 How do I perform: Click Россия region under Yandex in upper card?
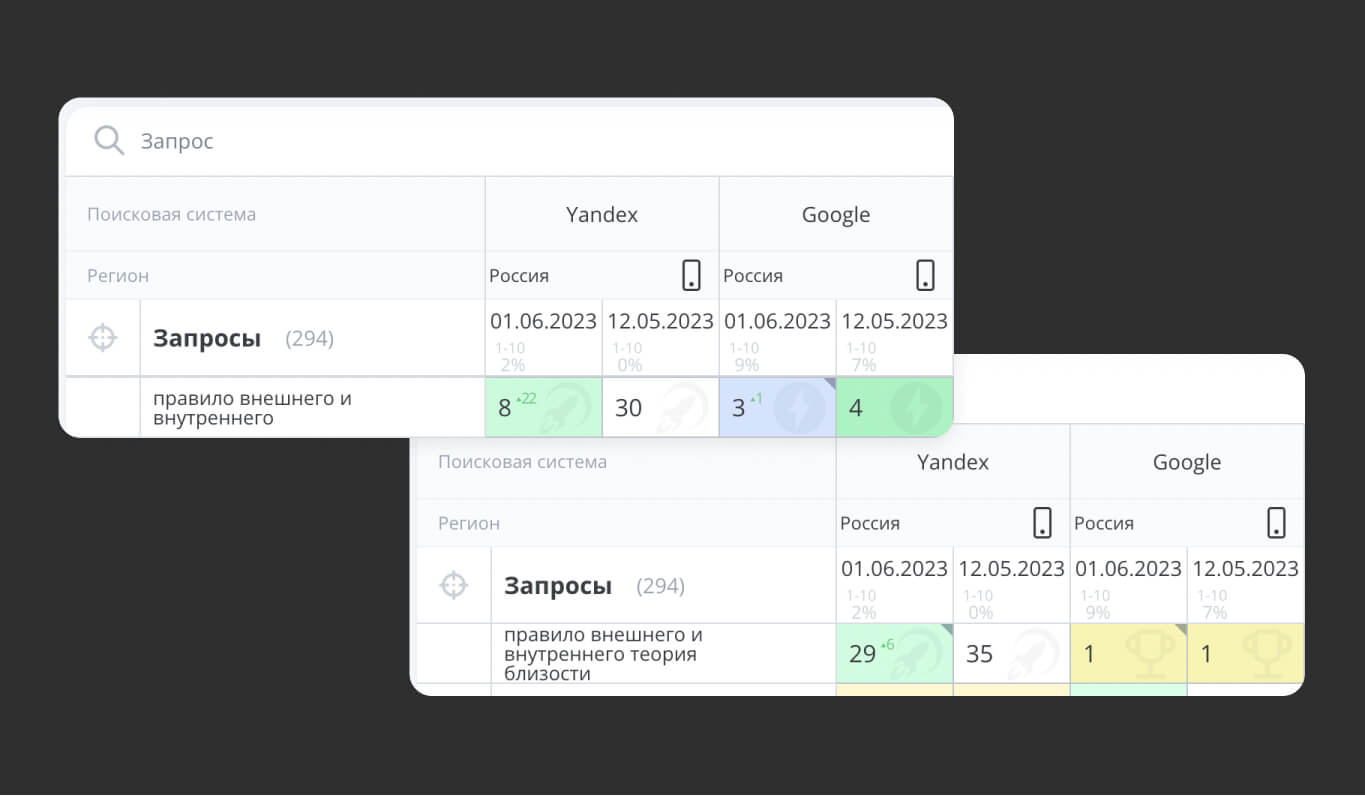519,276
